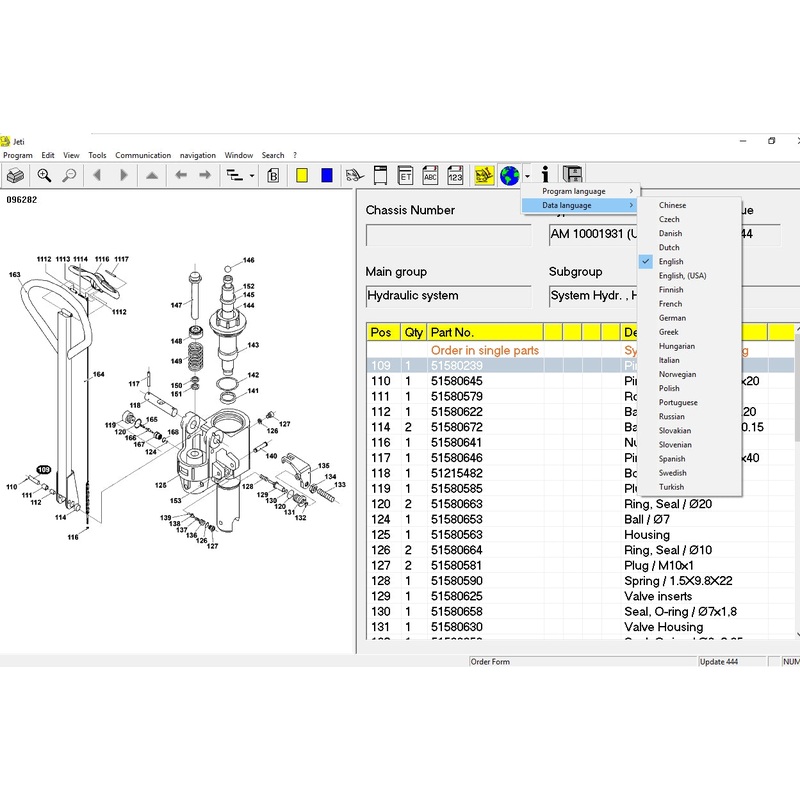Click the gray right triangle toolbar icon
The image size is (800, 800).
(123, 176)
